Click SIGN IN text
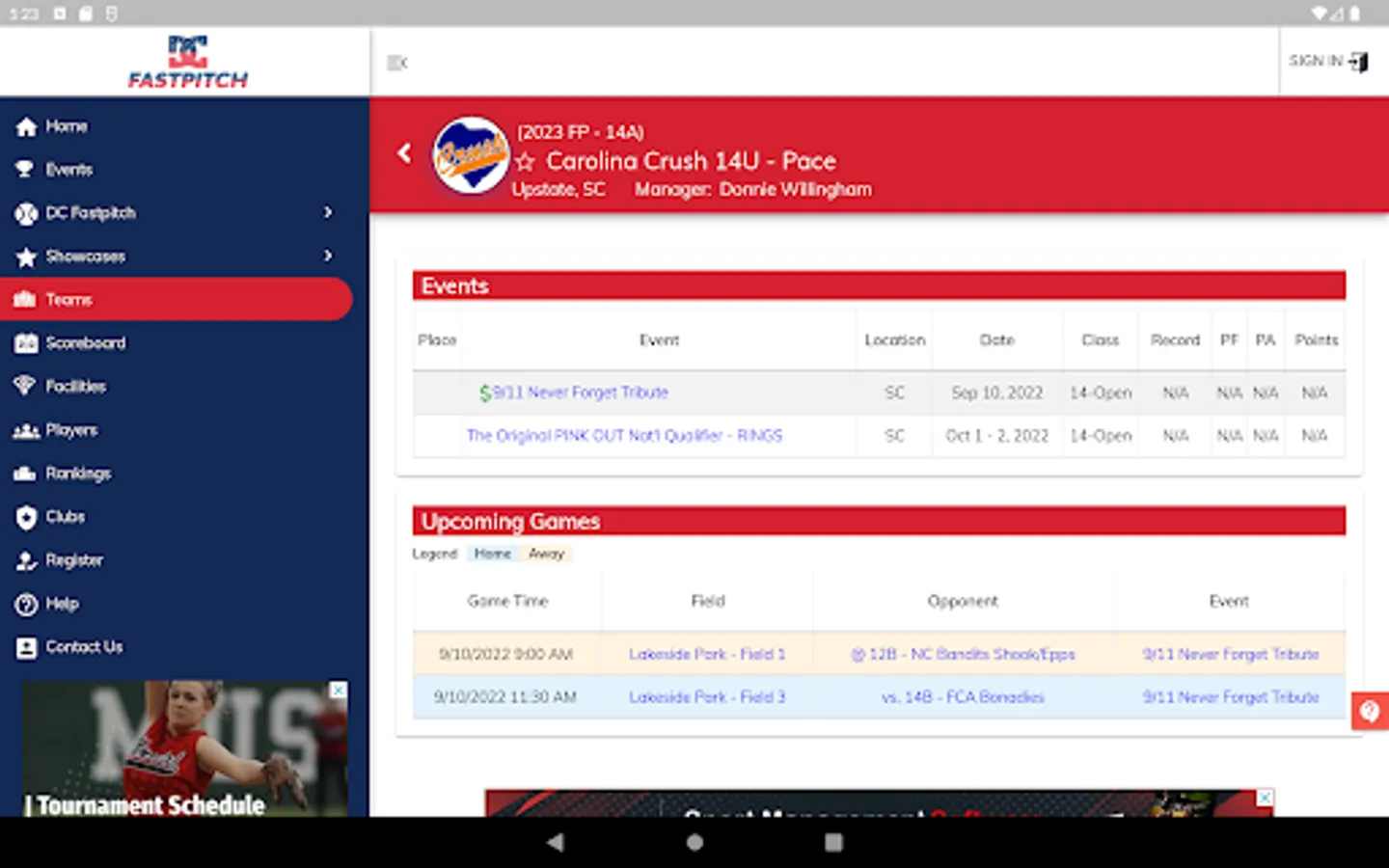Image resolution: width=1389 pixels, height=868 pixels. [1316, 61]
